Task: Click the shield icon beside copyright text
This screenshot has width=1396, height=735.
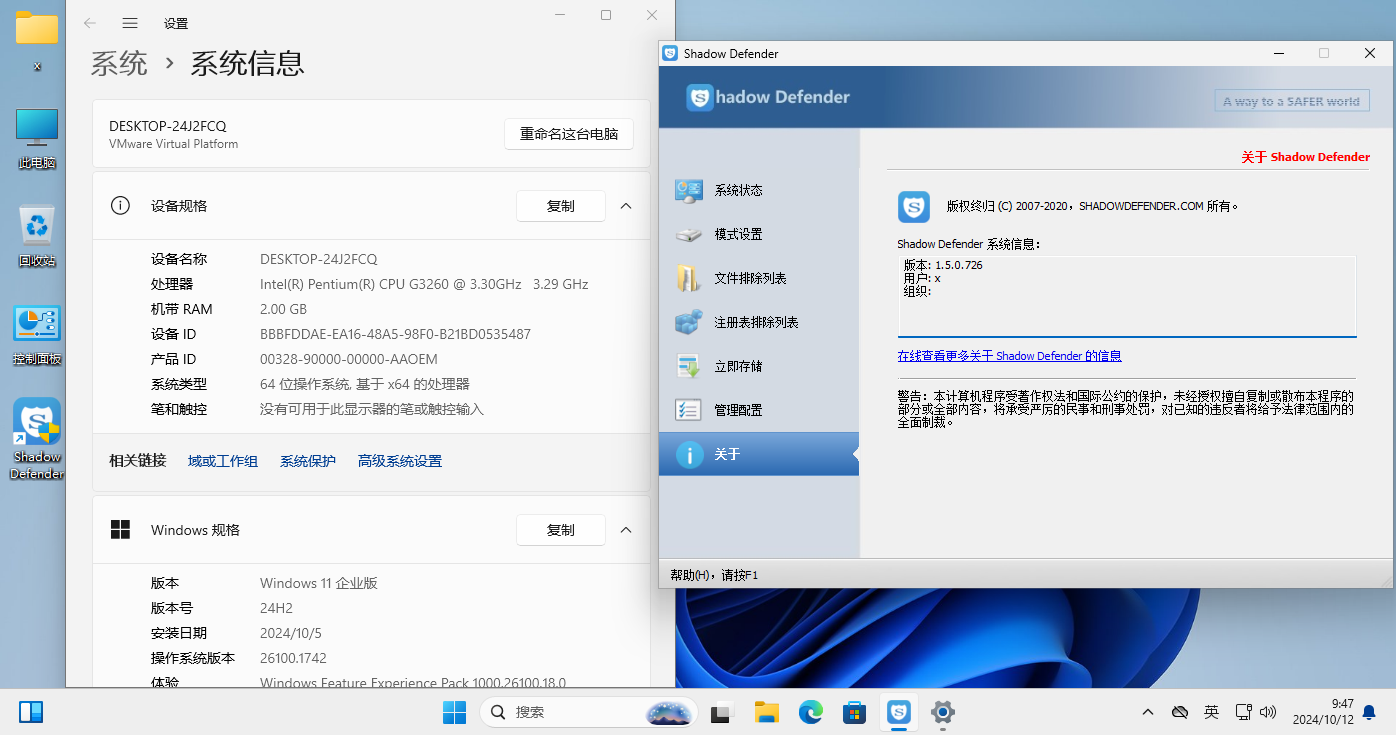Action: tap(914, 207)
